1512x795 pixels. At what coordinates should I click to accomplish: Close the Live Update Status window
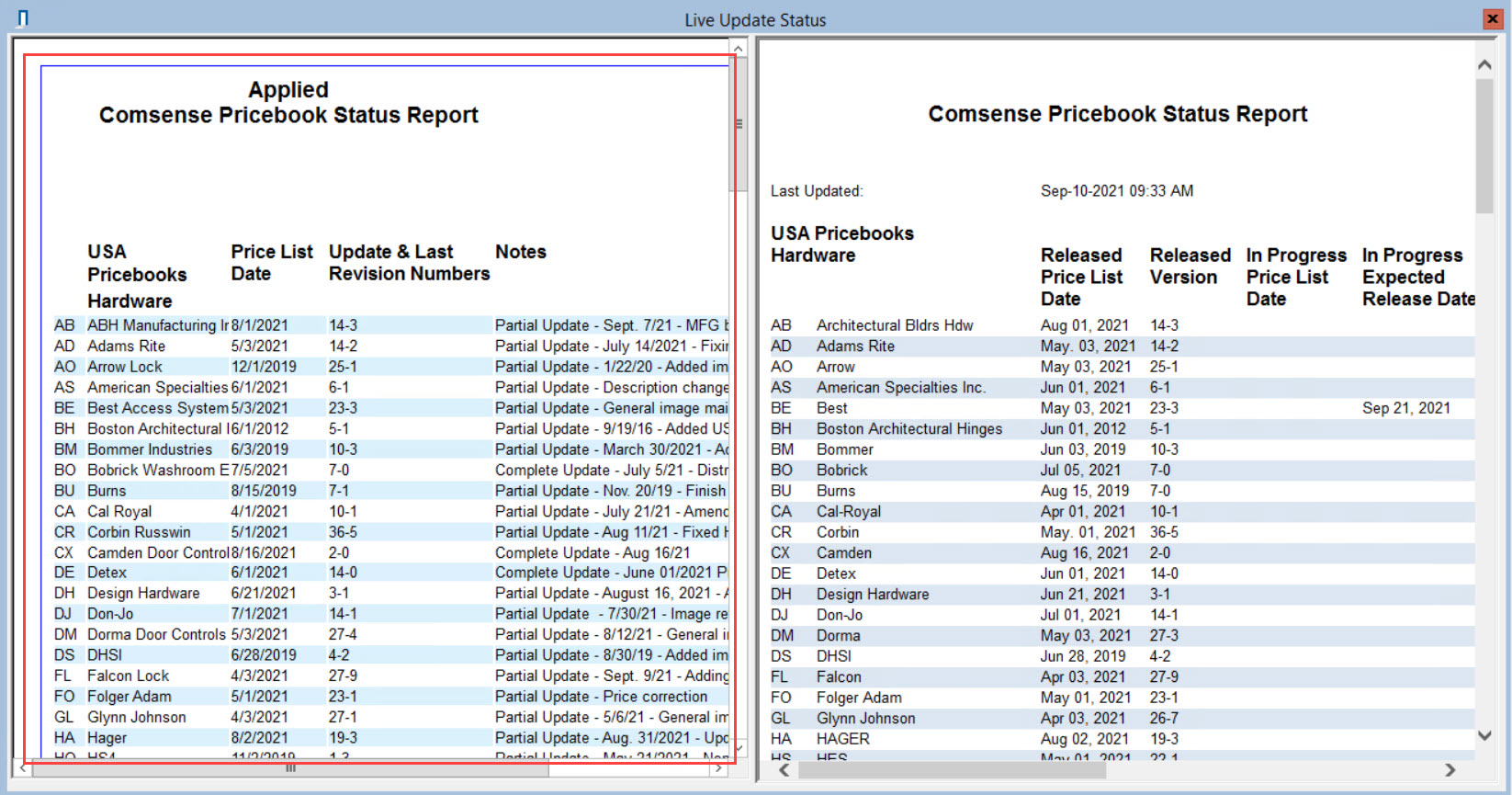tap(1493, 19)
